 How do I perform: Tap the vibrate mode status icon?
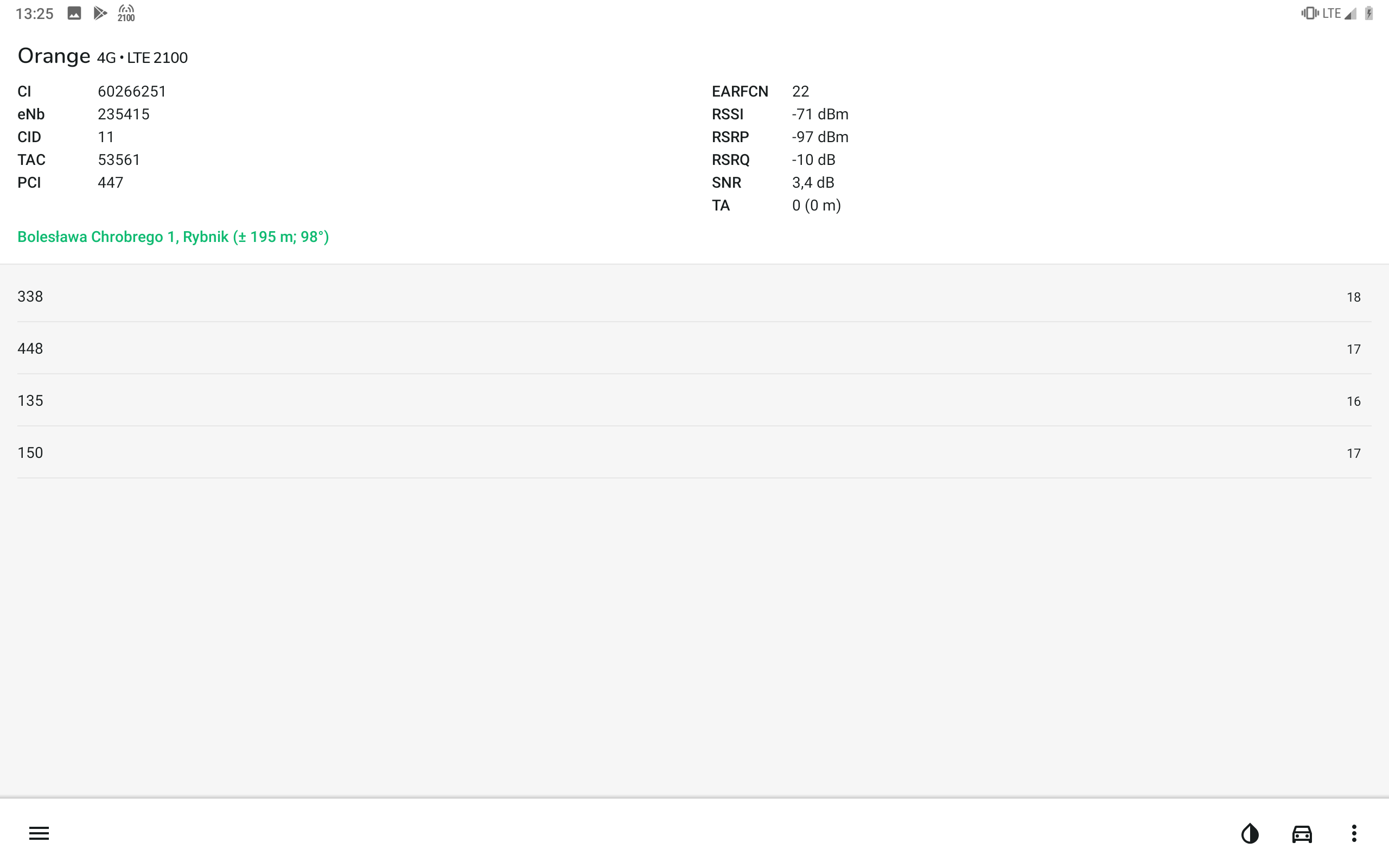(x=1310, y=13)
